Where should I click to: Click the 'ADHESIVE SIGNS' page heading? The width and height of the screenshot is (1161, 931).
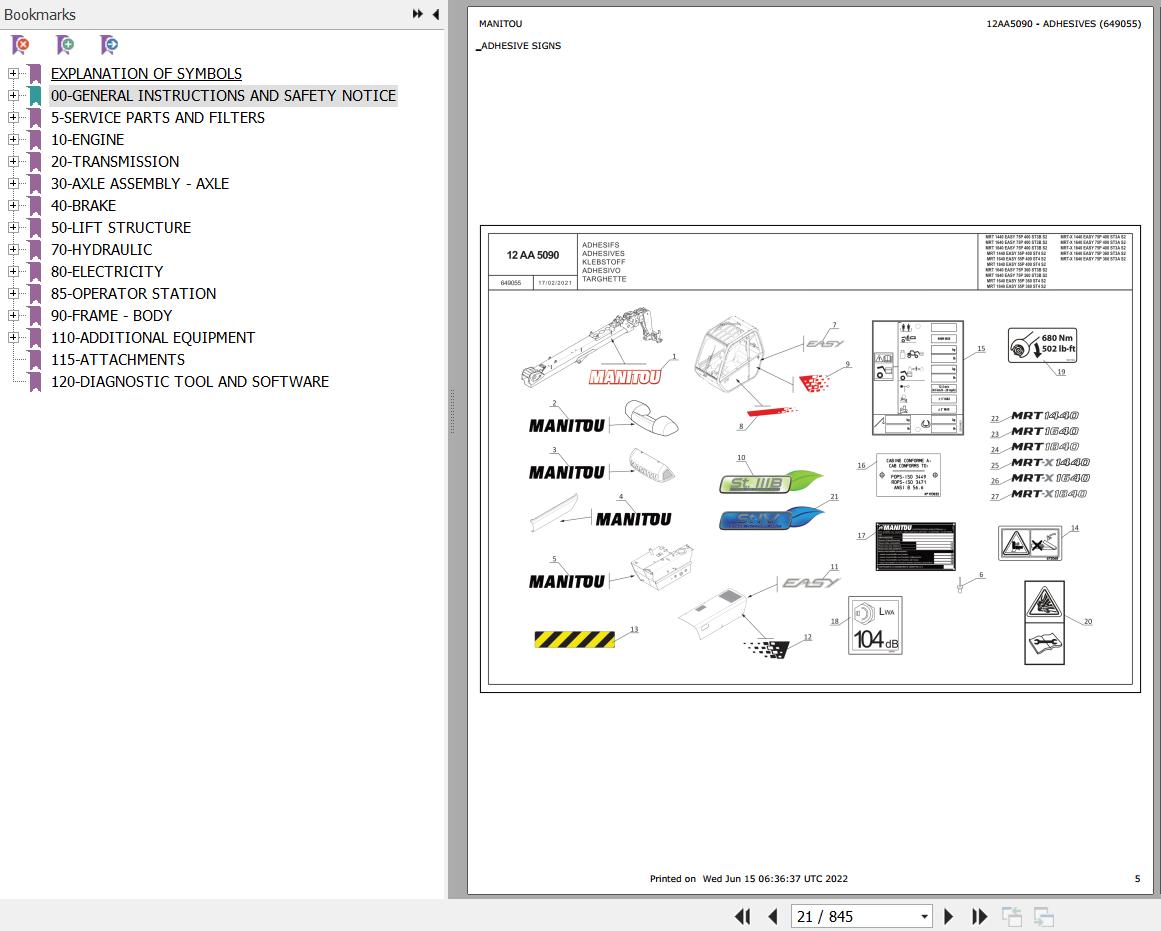click(x=521, y=45)
